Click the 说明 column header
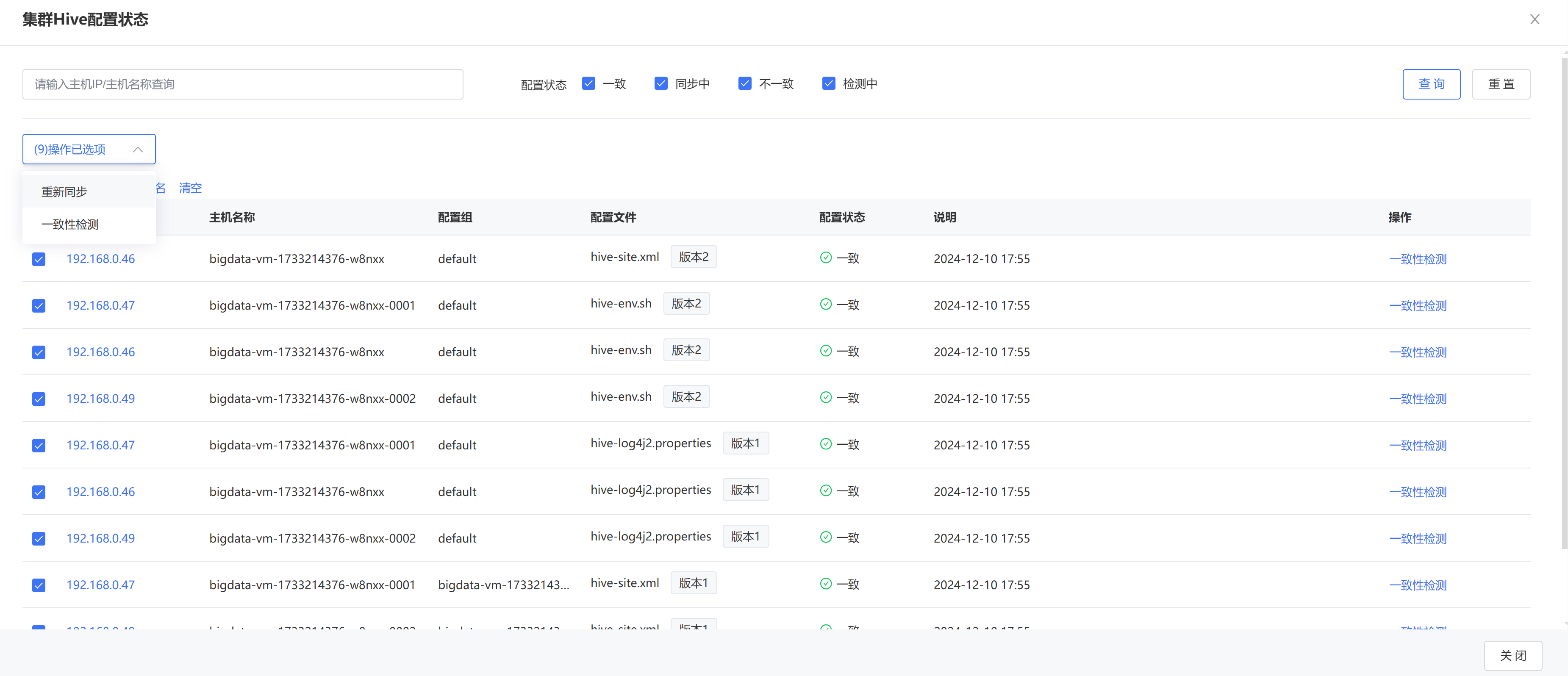 click(945, 217)
